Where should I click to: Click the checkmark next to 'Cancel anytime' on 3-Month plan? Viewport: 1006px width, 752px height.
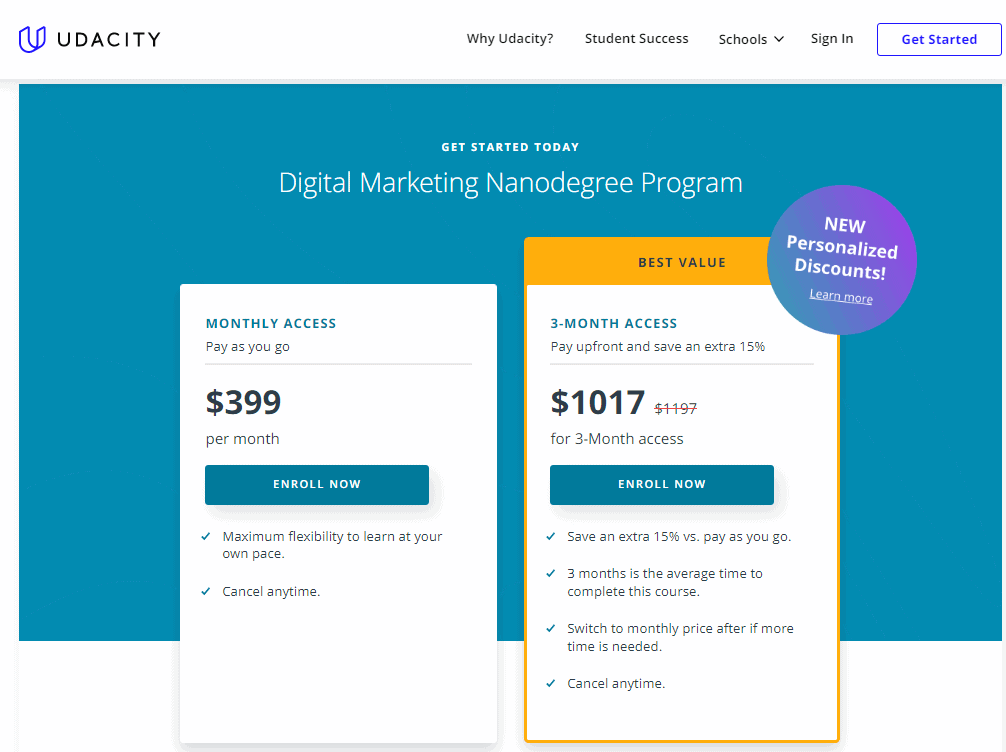(552, 683)
